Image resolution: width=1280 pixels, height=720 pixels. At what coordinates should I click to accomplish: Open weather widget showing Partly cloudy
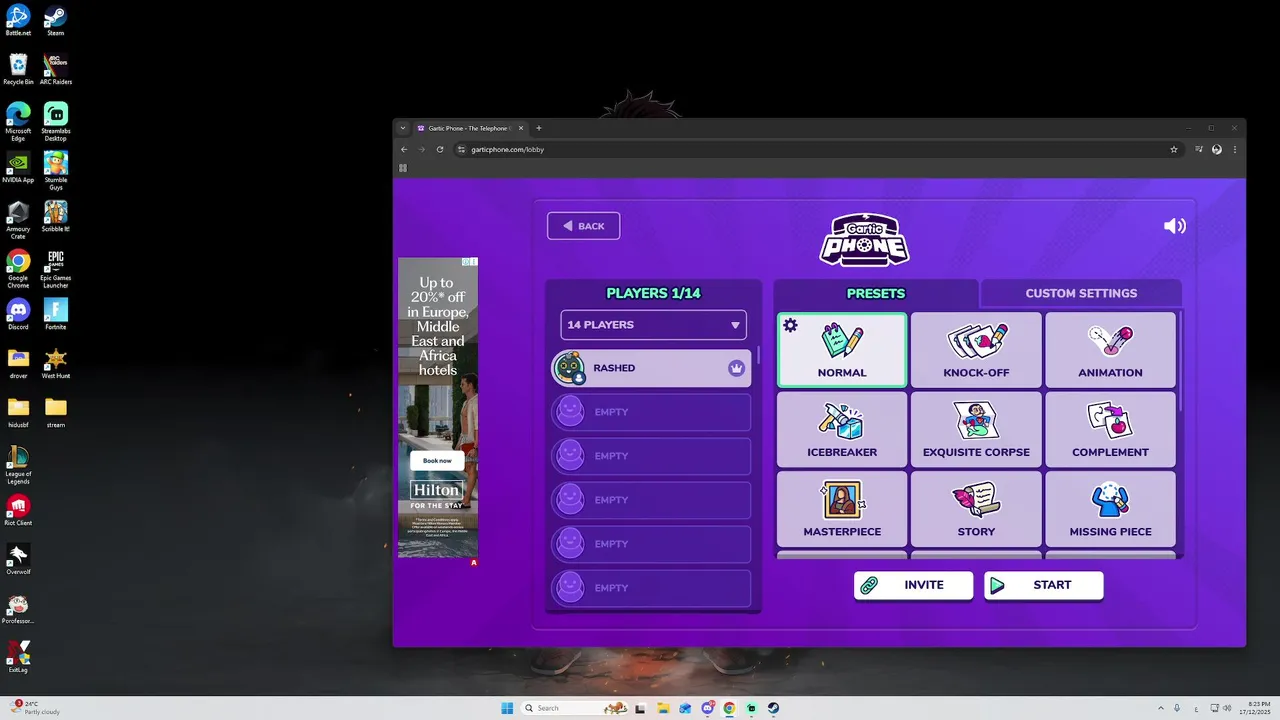click(x=33, y=708)
